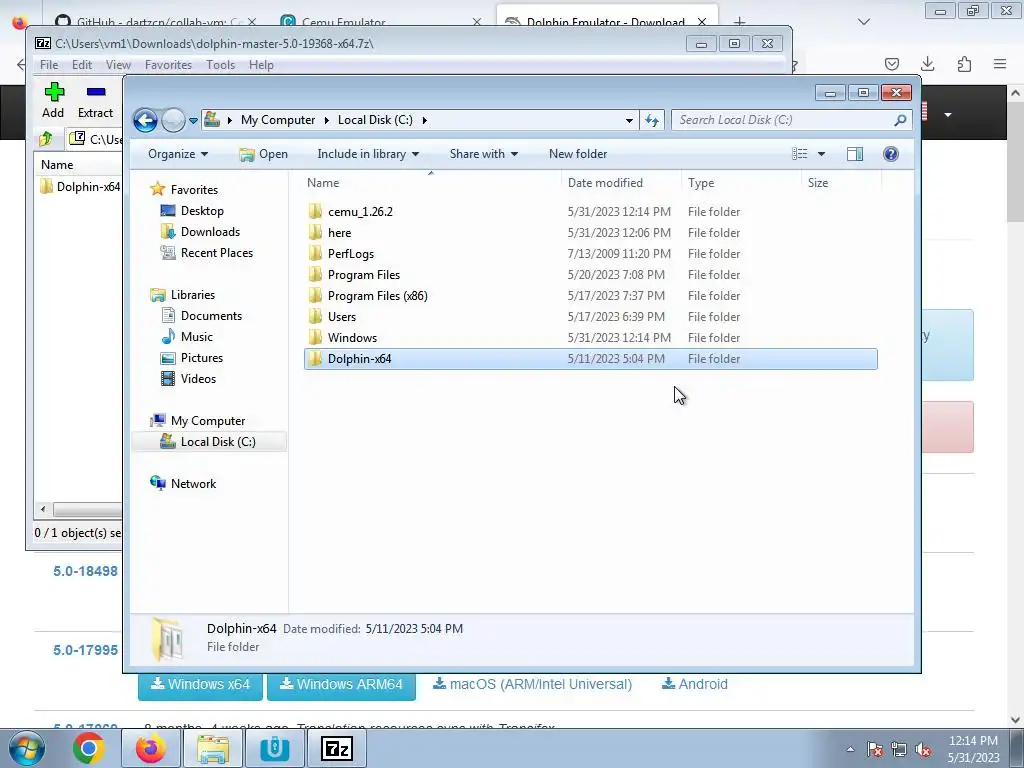Click the Android download link
The image size is (1024, 768).
pos(694,684)
